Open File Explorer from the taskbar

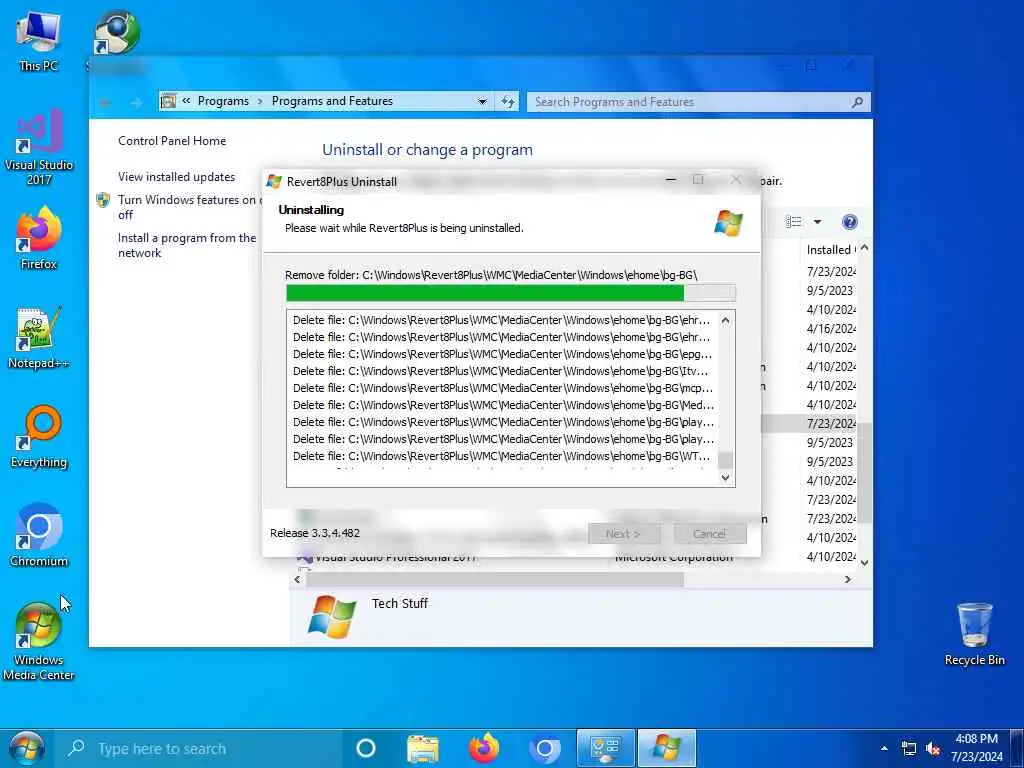(423, 748)
